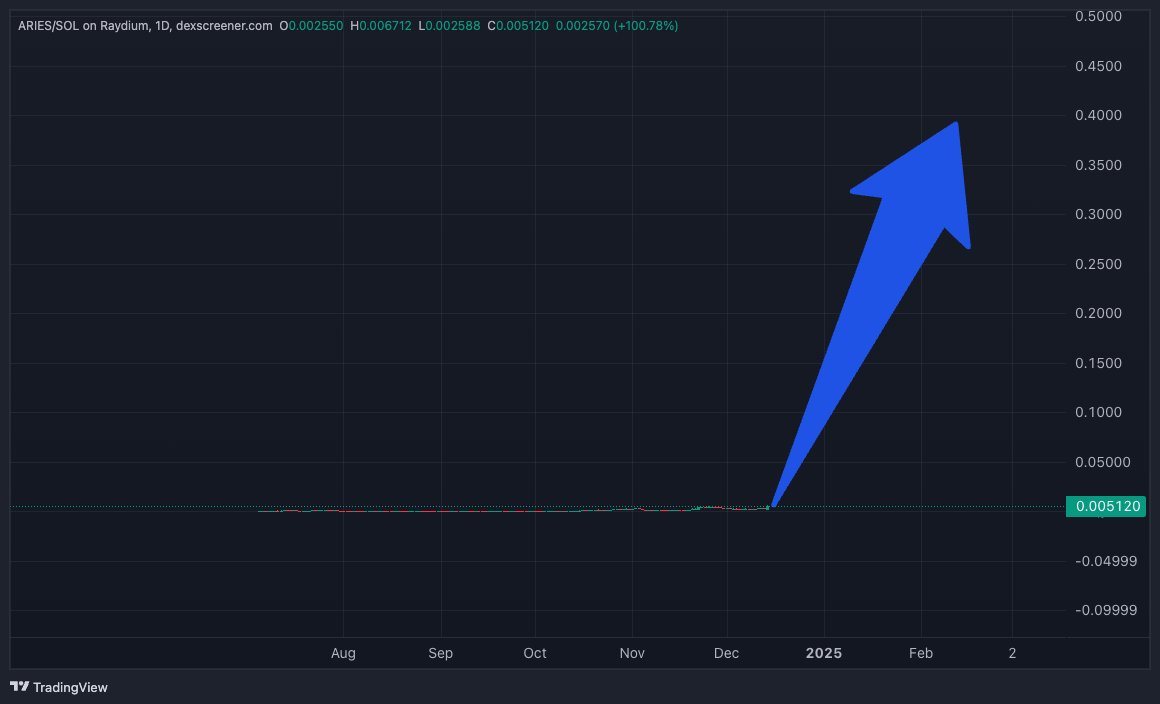This screenshot has height=704, width=1160.
Task: Click the Feb label on time axis
Action: 920,653
